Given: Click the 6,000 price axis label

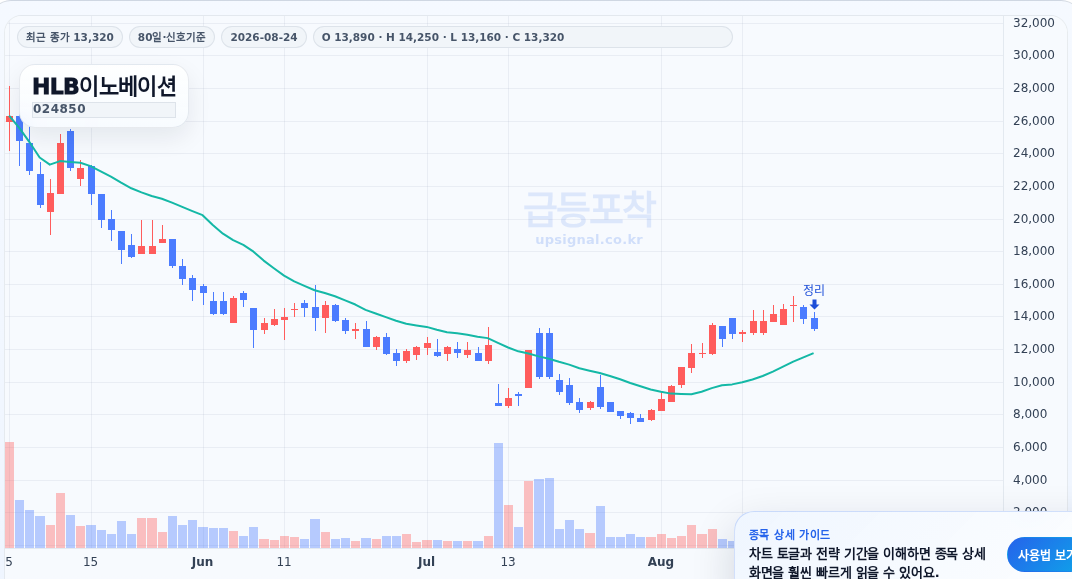Looking at the screenshot, I should coord(1030,446).
